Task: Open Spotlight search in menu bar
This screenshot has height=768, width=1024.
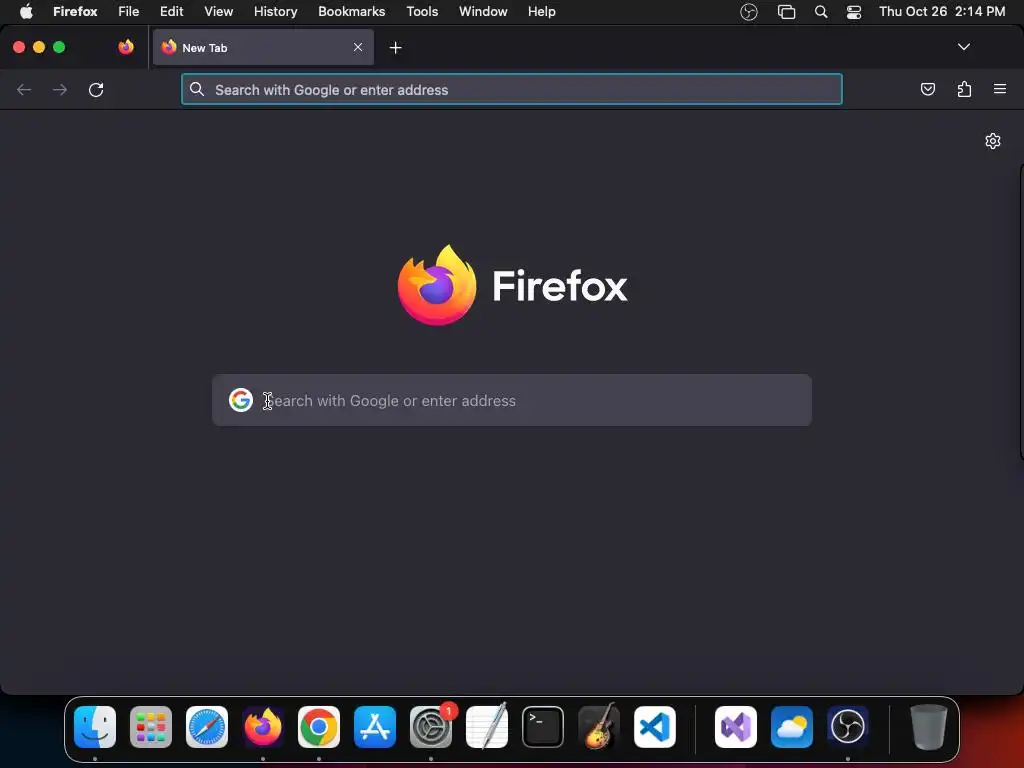Action: [x=821, y=12]
